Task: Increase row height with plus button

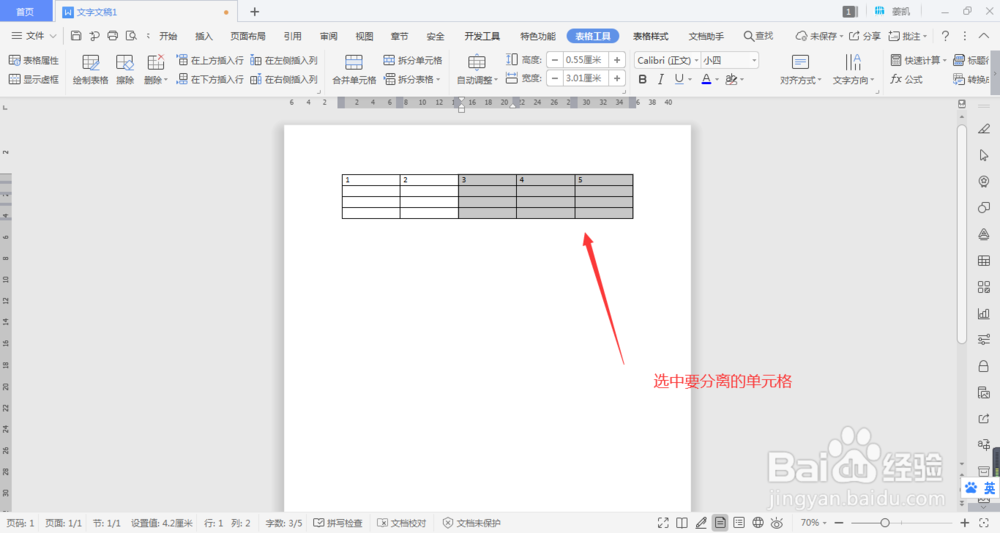Action: click(617, 60)
